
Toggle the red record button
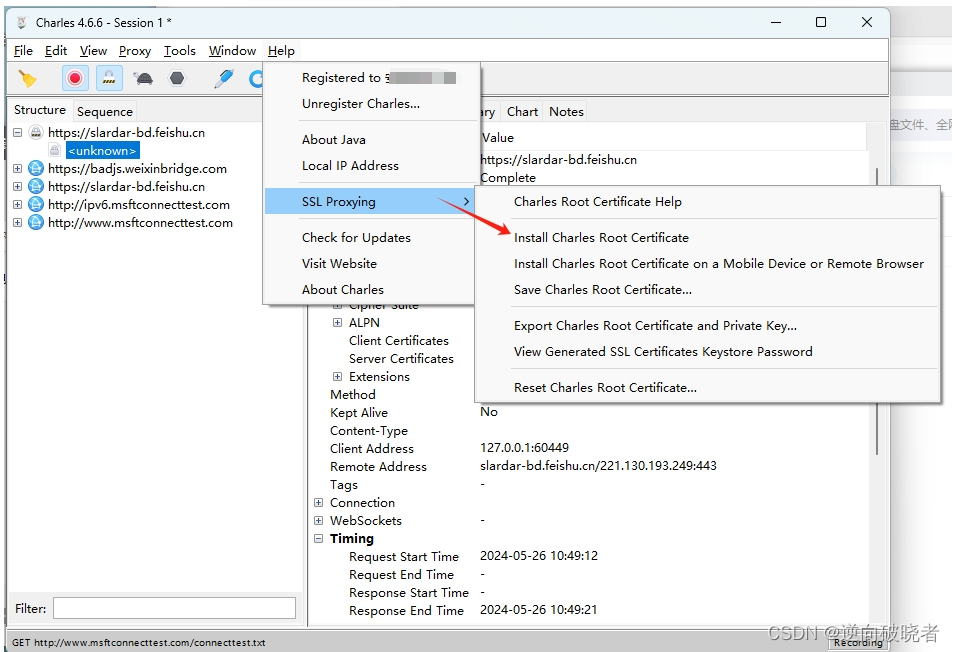point(75,79)
